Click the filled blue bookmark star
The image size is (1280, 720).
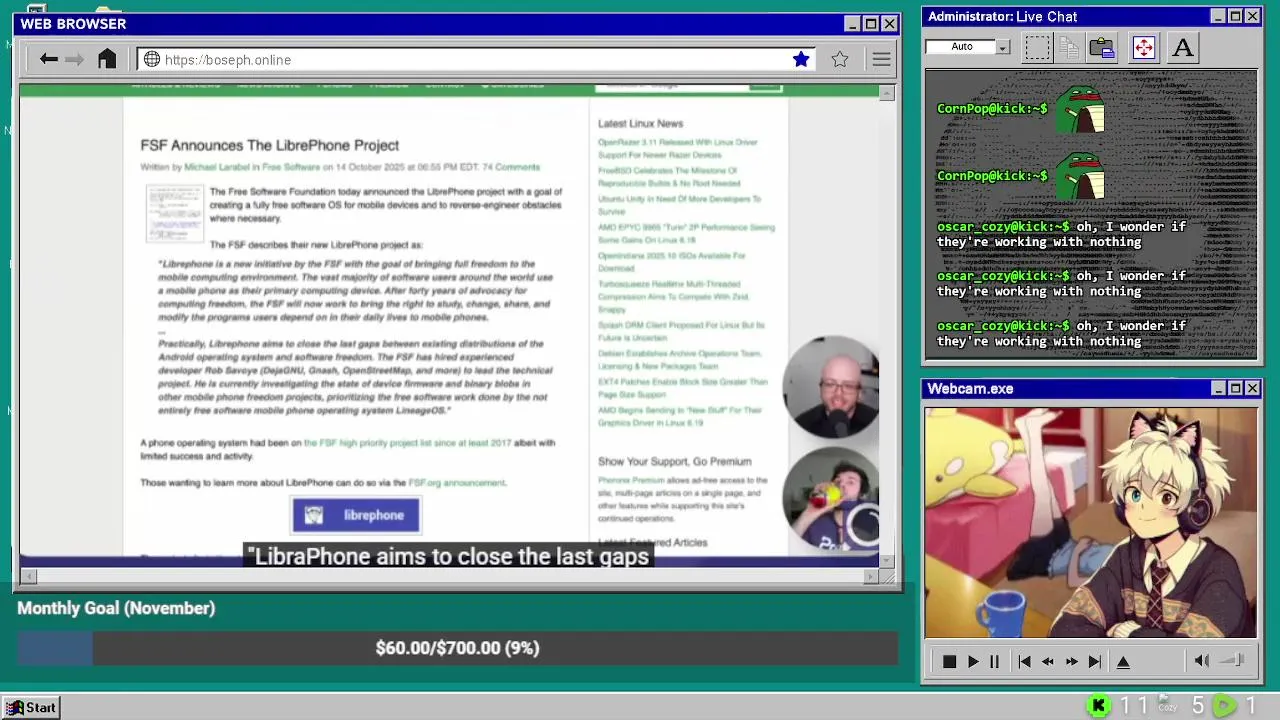(x=801, y=59)
